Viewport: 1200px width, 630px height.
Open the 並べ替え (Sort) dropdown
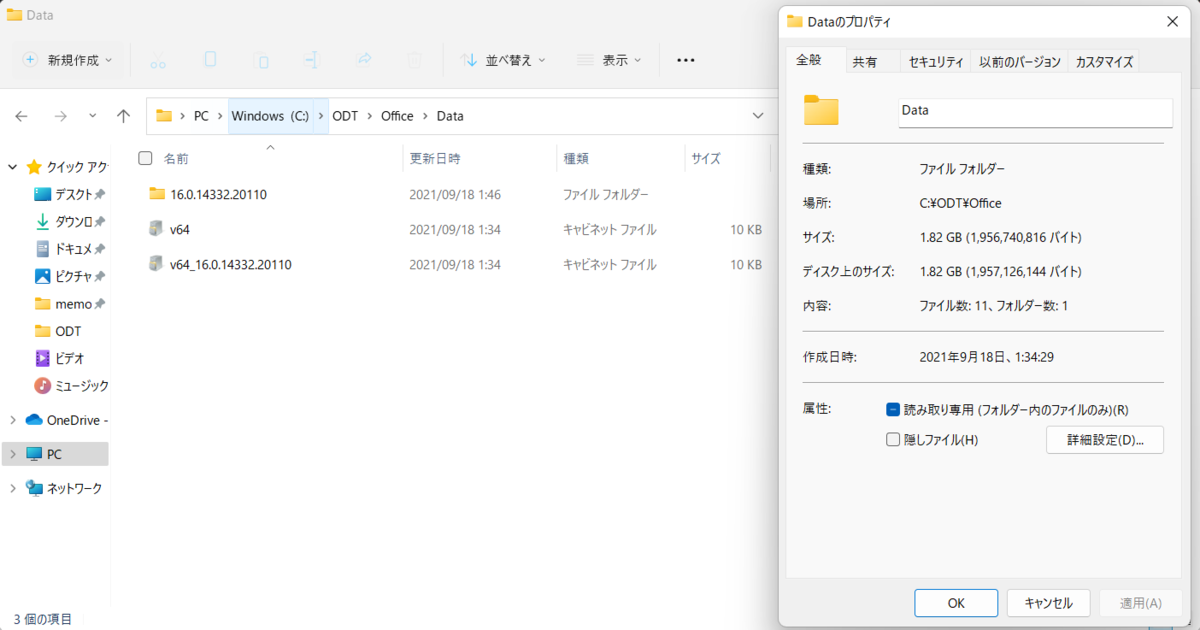tap(503, 60)
